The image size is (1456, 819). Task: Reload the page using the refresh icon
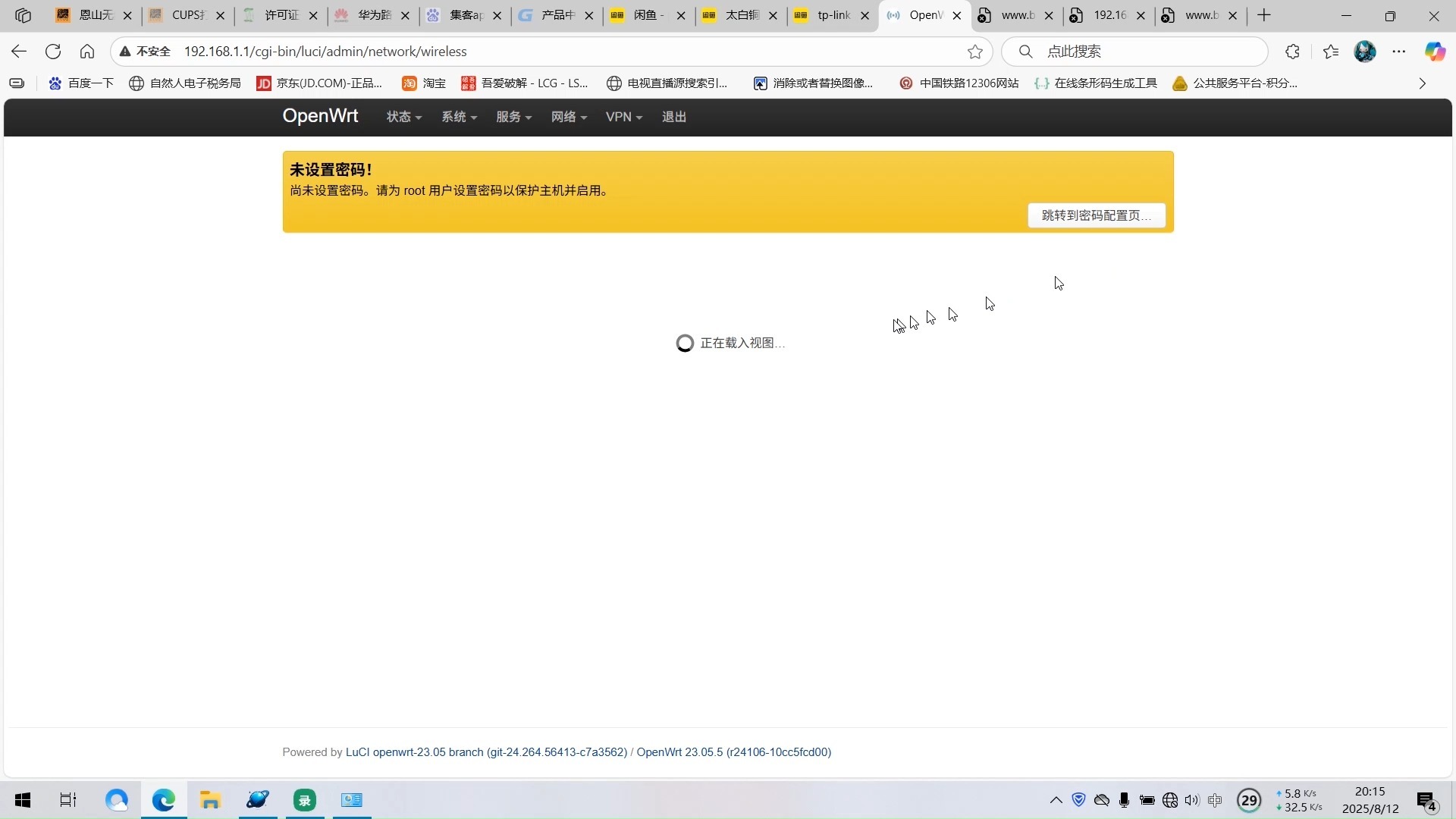pyautogui.click(x=52, y=51)
